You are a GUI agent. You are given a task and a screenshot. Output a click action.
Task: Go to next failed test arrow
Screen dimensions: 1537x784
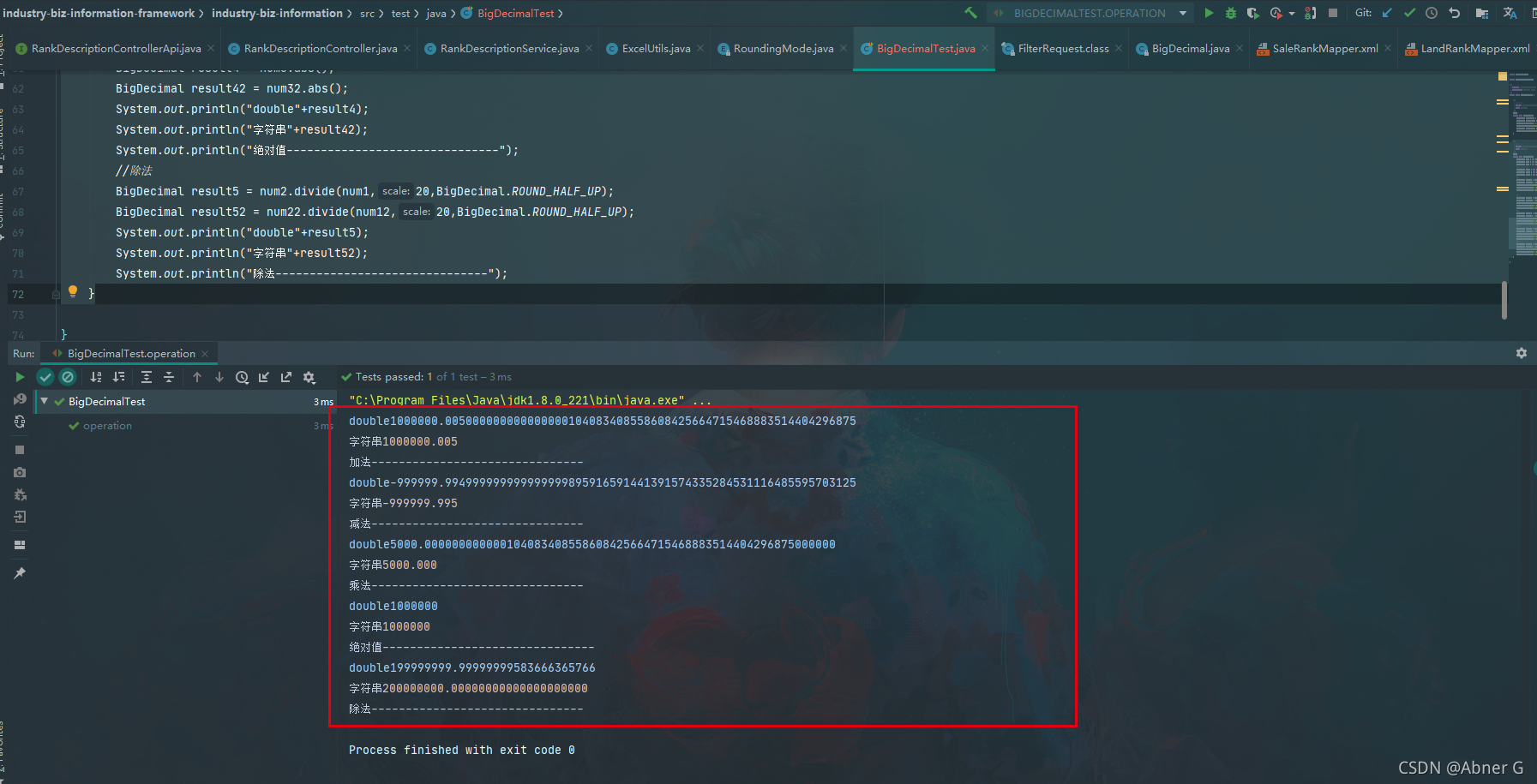point(219,377)
